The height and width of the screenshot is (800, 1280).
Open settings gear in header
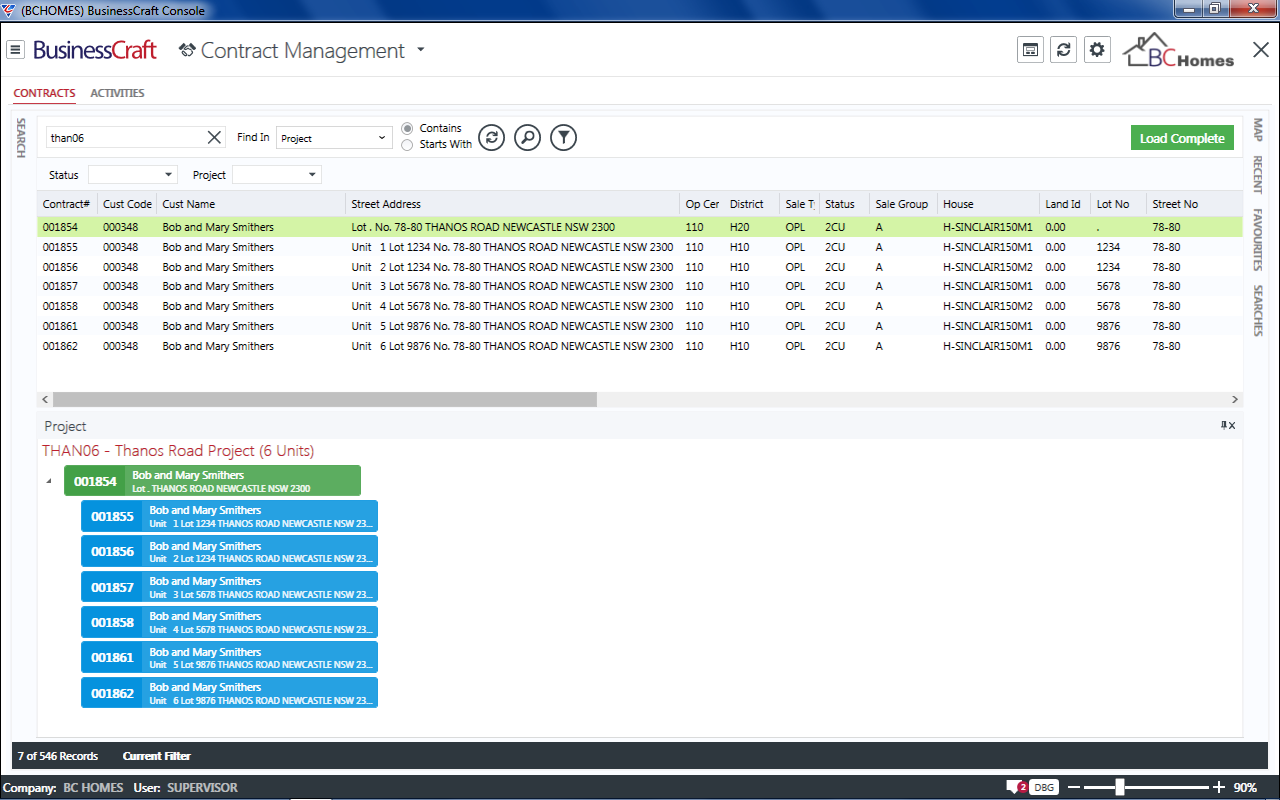click(x=1098, y=50)
